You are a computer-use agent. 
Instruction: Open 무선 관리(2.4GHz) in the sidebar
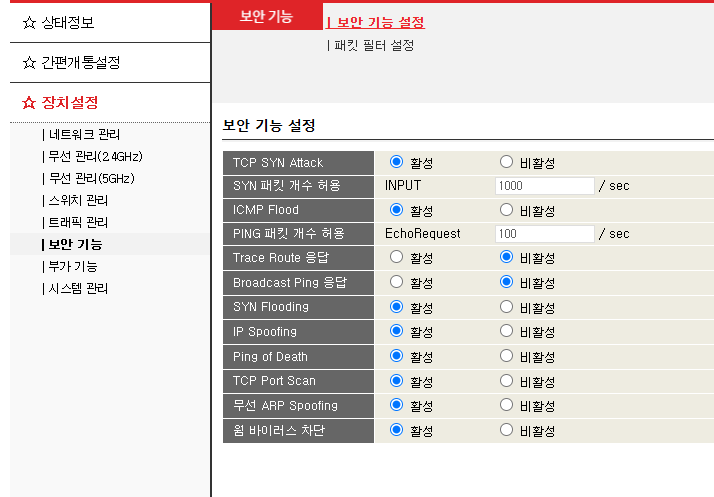[x=95, y=156]
